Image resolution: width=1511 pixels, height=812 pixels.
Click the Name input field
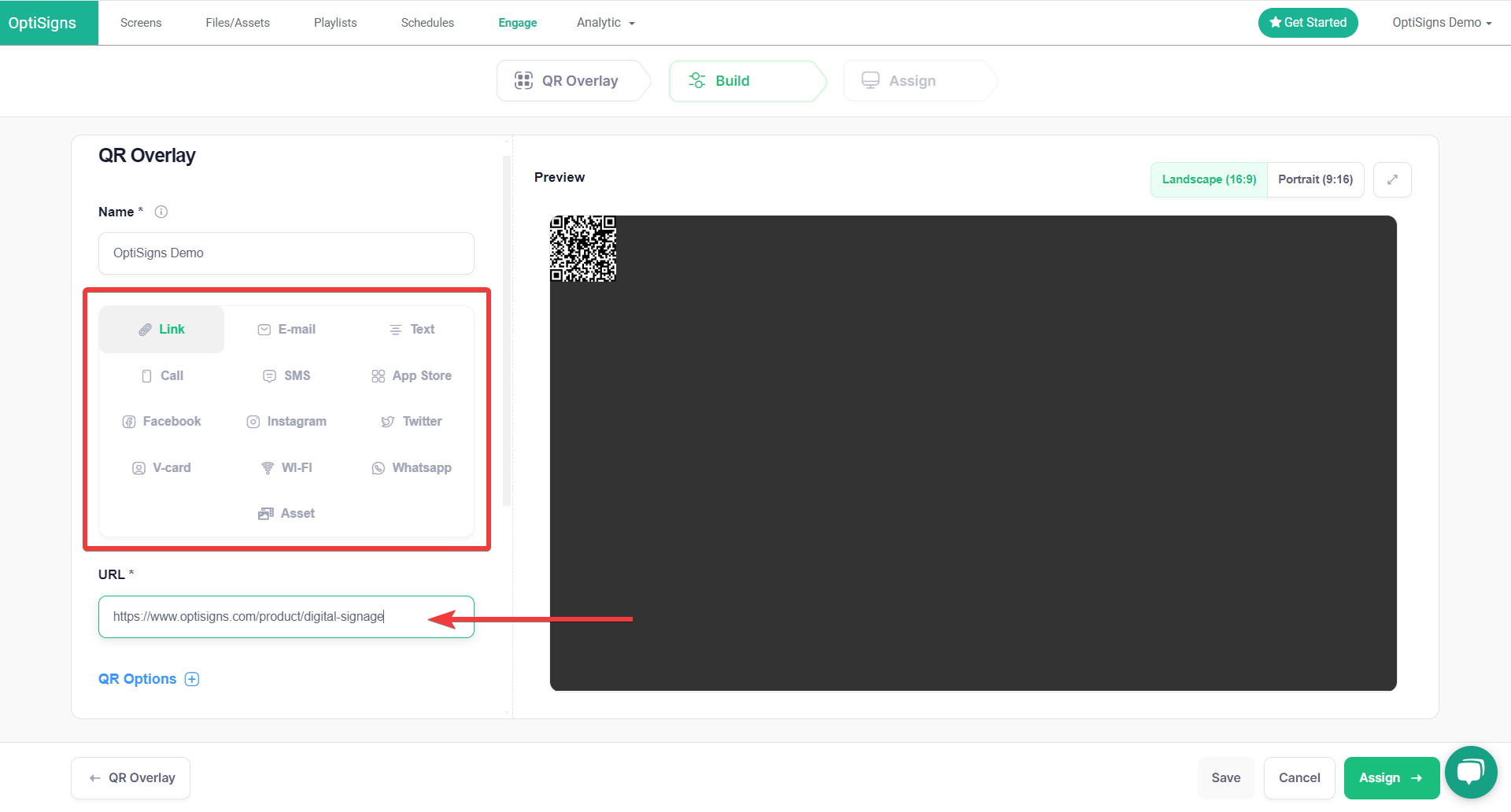(x=286, y=253)
